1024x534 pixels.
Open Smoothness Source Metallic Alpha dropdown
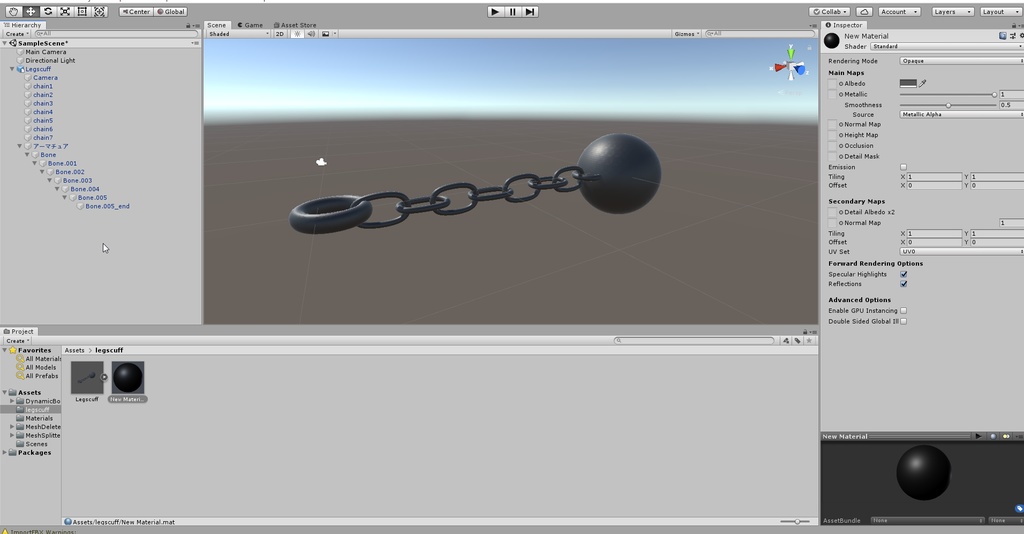tap(961, 114)
